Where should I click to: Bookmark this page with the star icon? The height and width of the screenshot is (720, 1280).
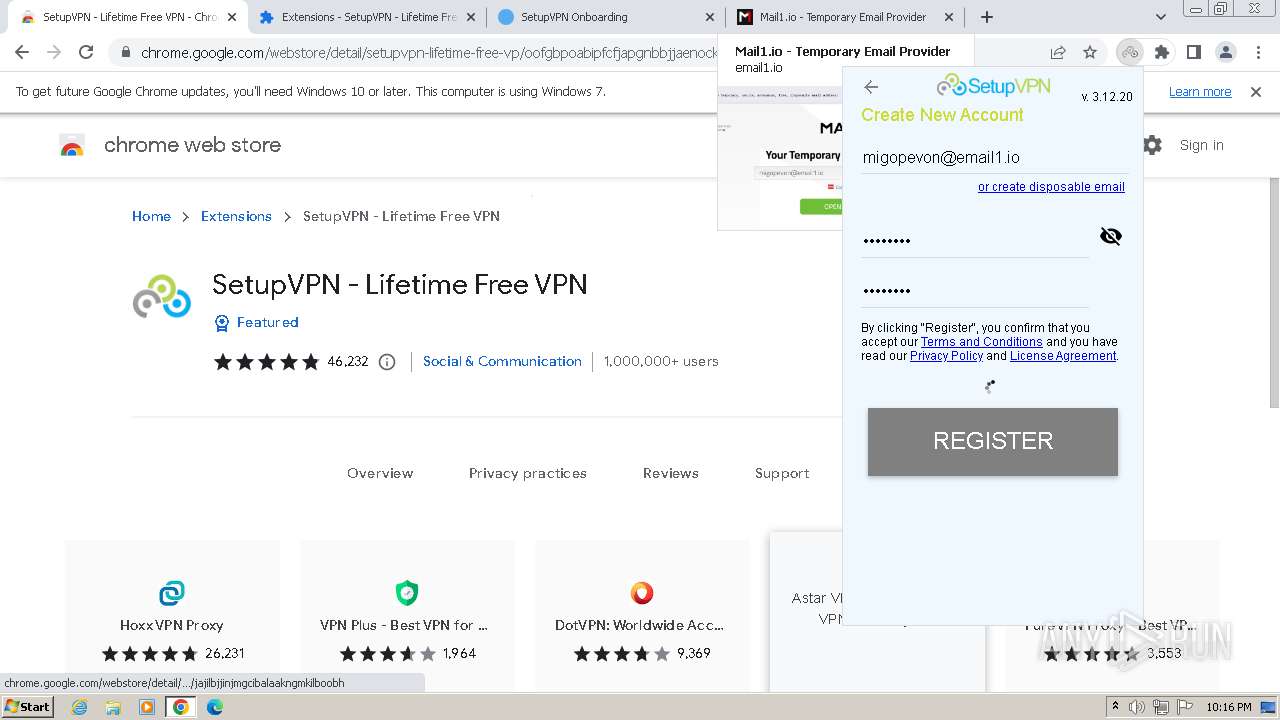1090,53
